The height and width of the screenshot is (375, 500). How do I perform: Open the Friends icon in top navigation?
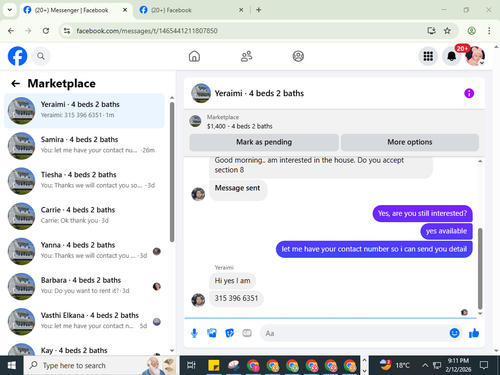pos(246,56)
